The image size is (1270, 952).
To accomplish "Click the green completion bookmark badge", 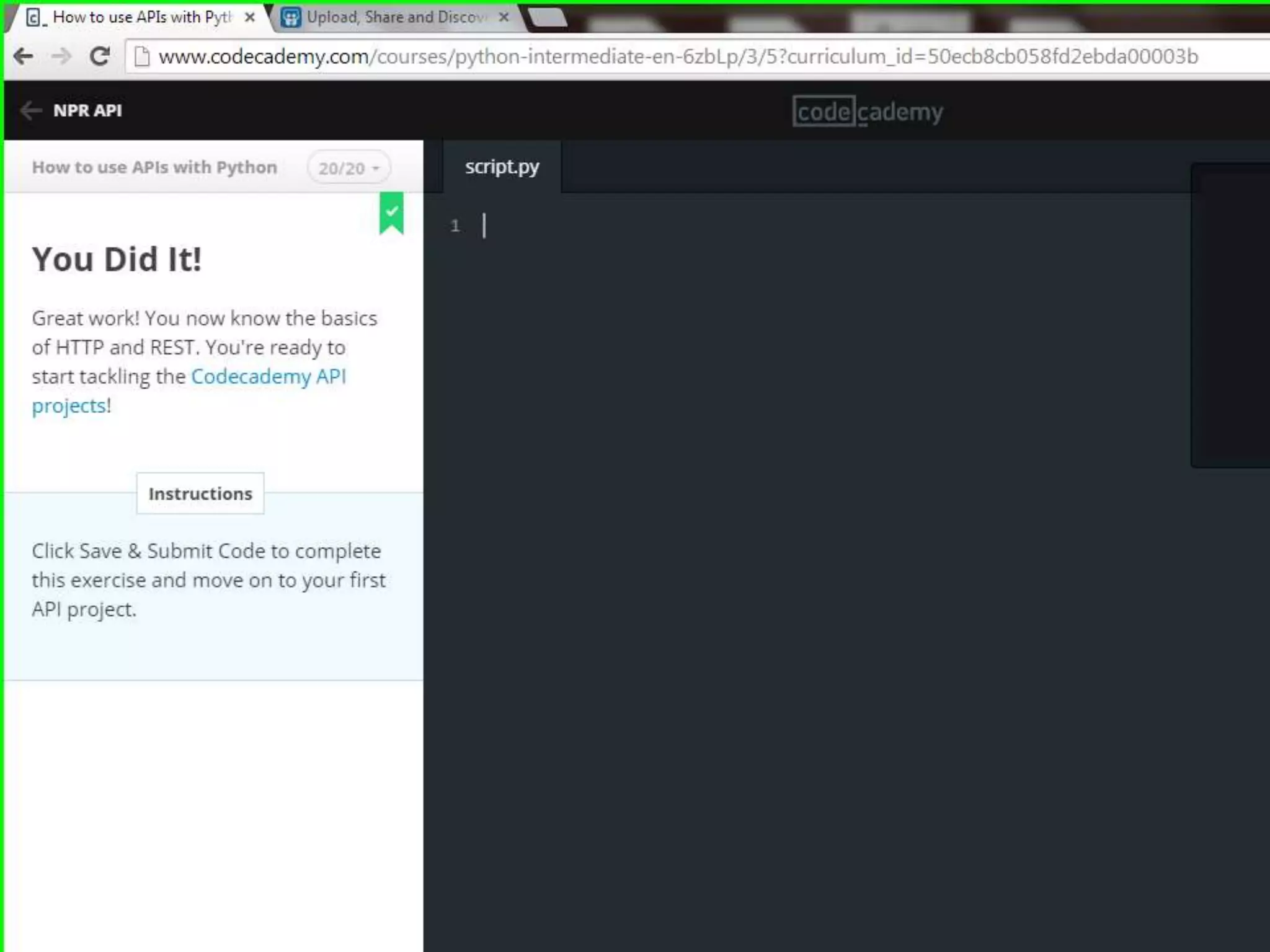I will [391, 214].
